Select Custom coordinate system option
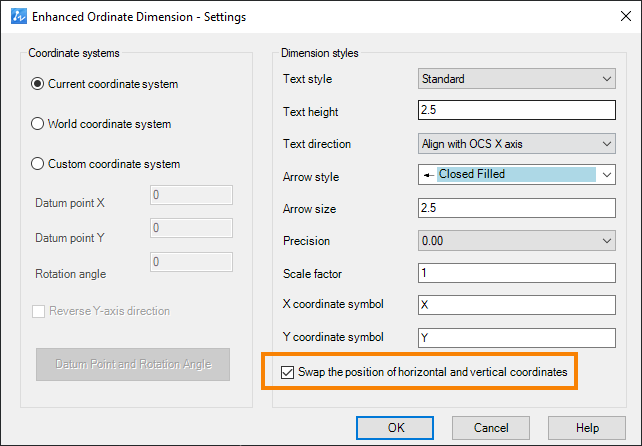This screenshot has height=446, width=642. tap(37, 164)
